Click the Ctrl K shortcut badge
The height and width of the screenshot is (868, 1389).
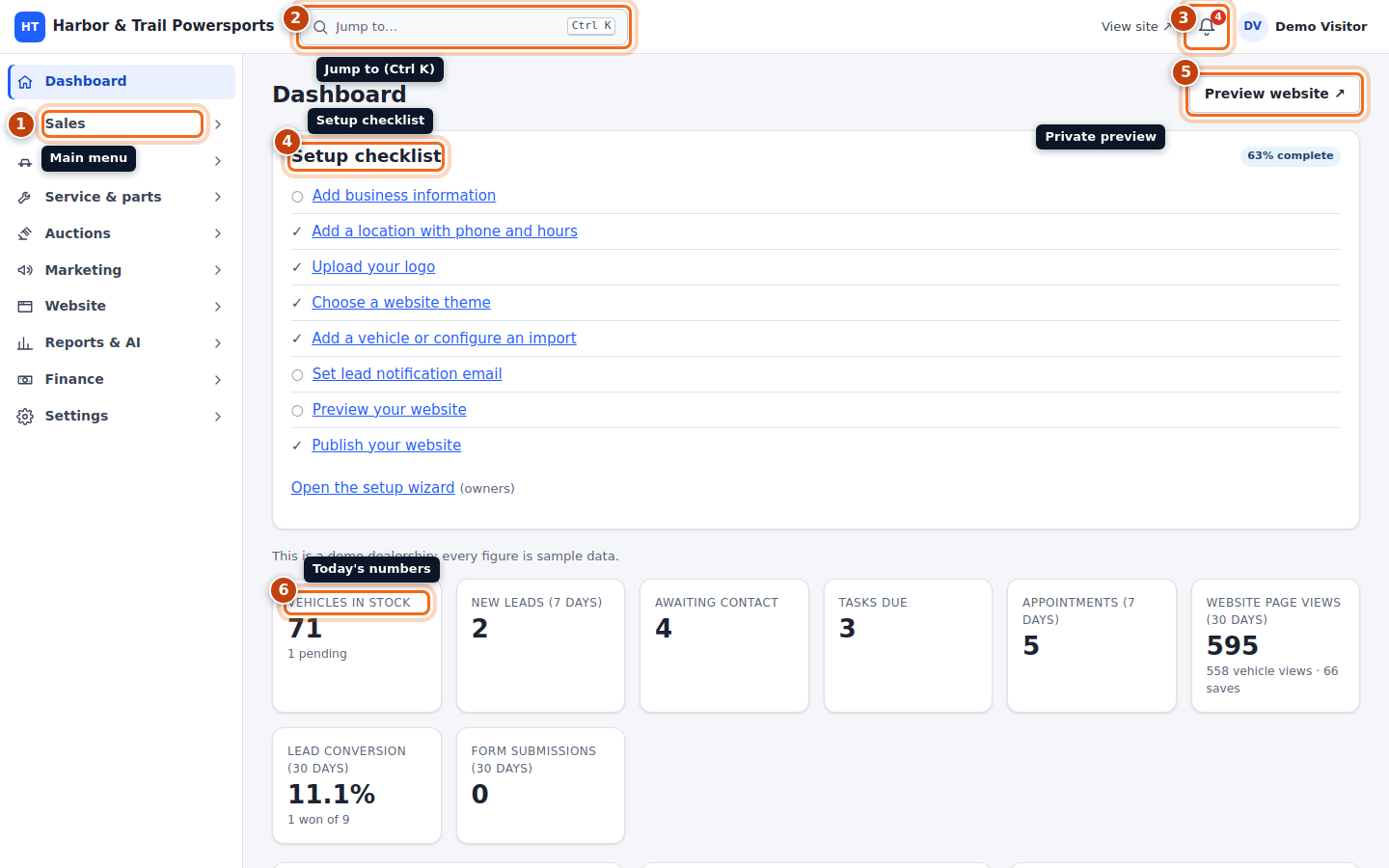[591, 26]
